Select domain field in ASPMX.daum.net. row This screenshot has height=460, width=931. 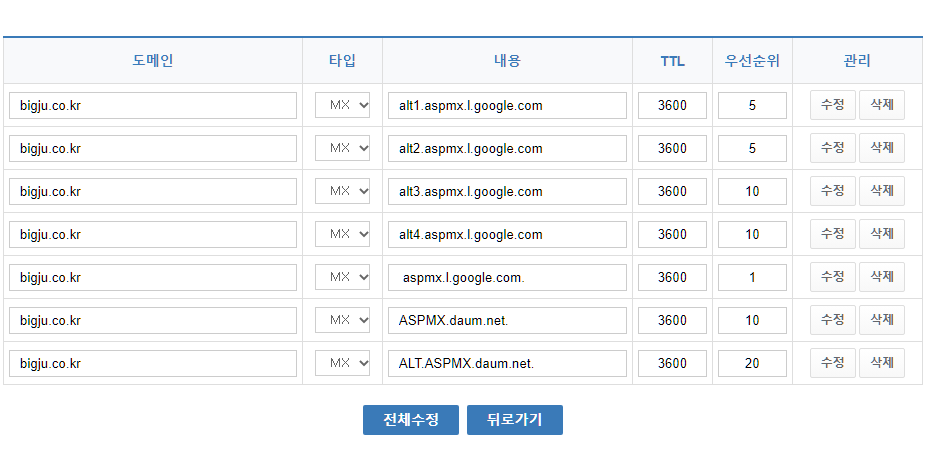(x=153, y=321)
